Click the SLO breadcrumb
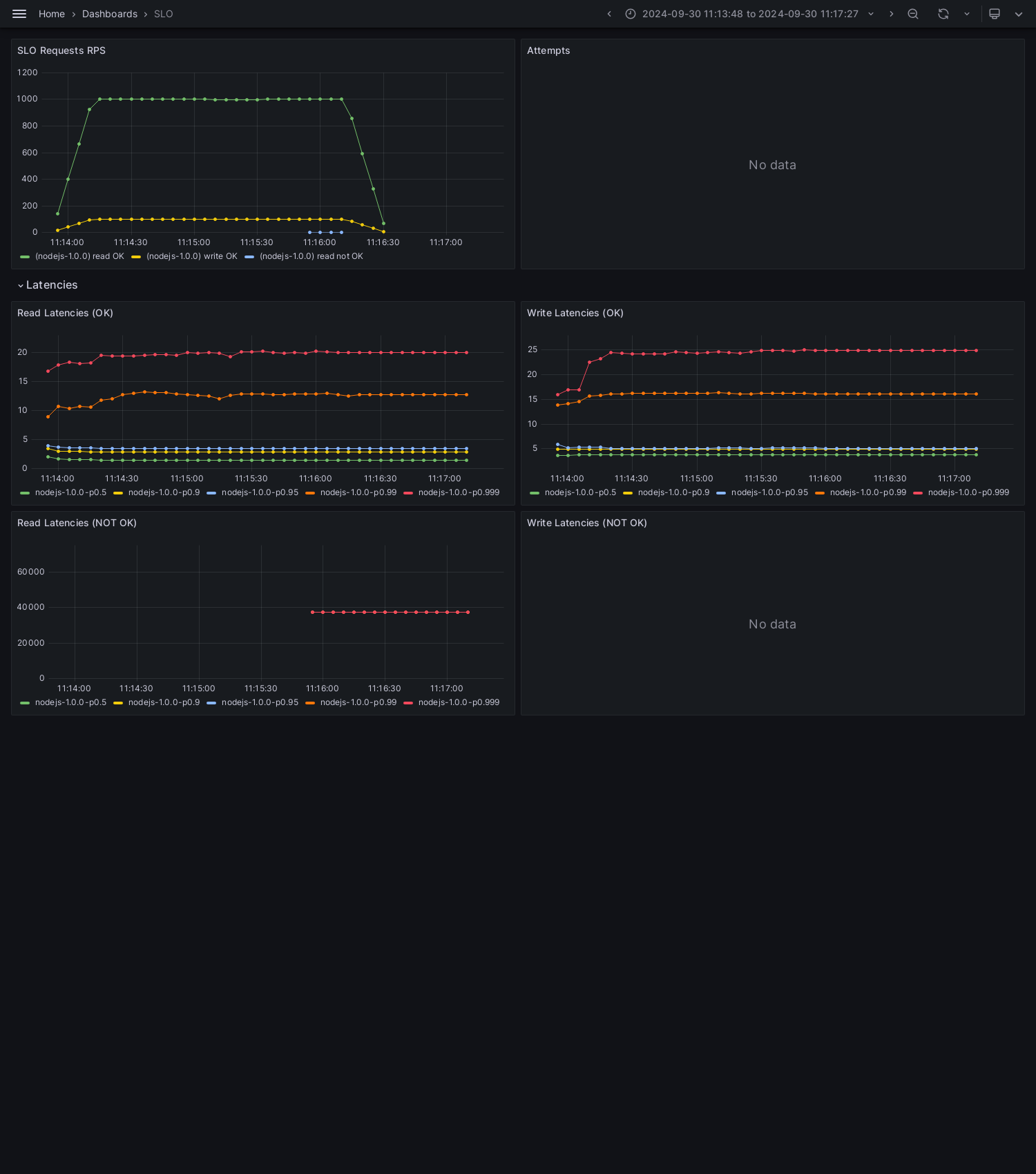The height and width of the screenshot is (1174, 1036). (164, 14)
